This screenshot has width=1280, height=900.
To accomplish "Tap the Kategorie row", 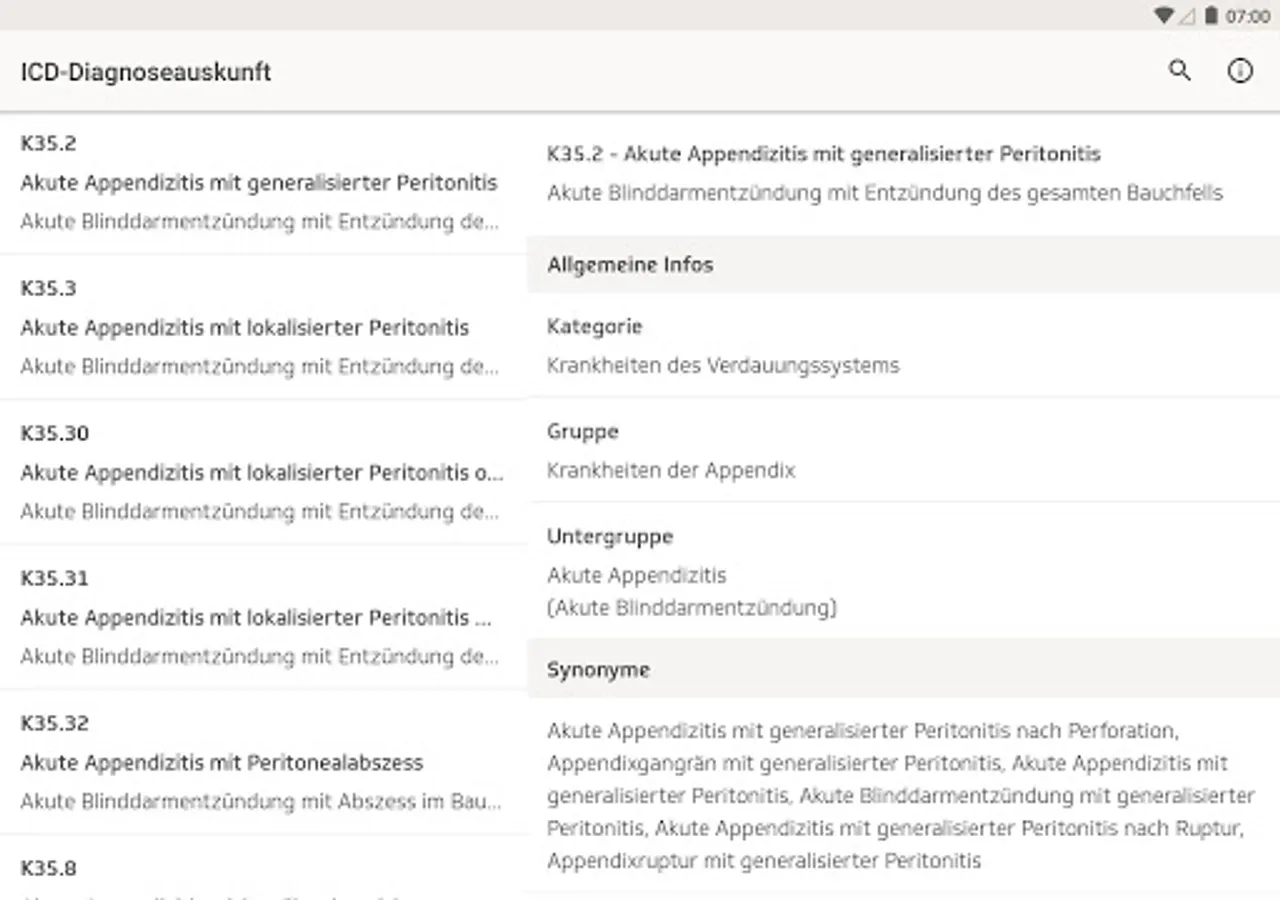I will click(902, 345).
